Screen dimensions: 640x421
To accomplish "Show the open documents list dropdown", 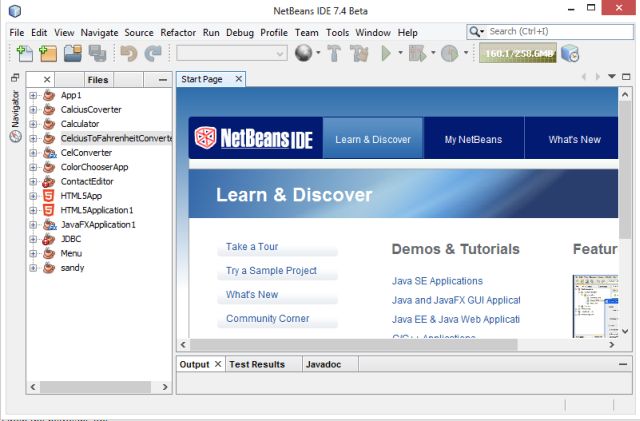I will click(611, 76).
